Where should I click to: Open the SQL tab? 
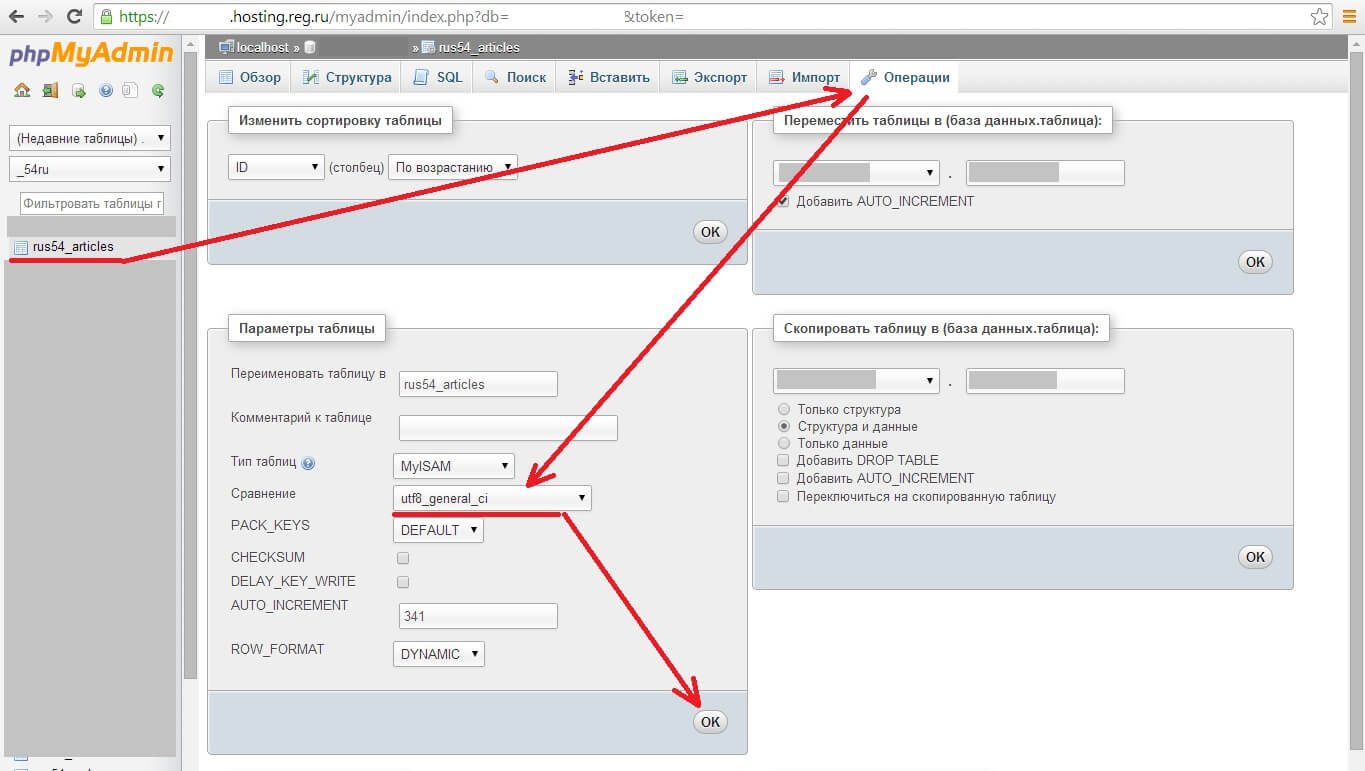[x=438, y=77]
